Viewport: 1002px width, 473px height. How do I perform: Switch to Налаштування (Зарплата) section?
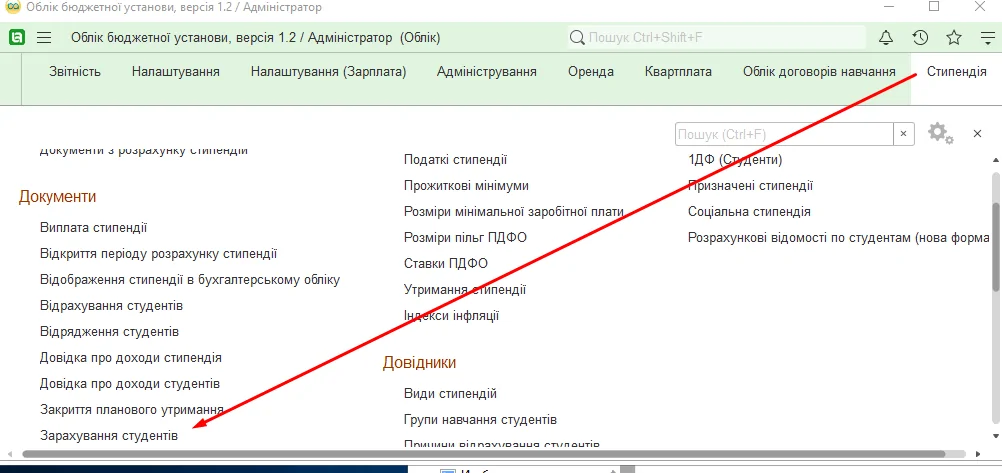pyautogui.click(x=328, y=72)
